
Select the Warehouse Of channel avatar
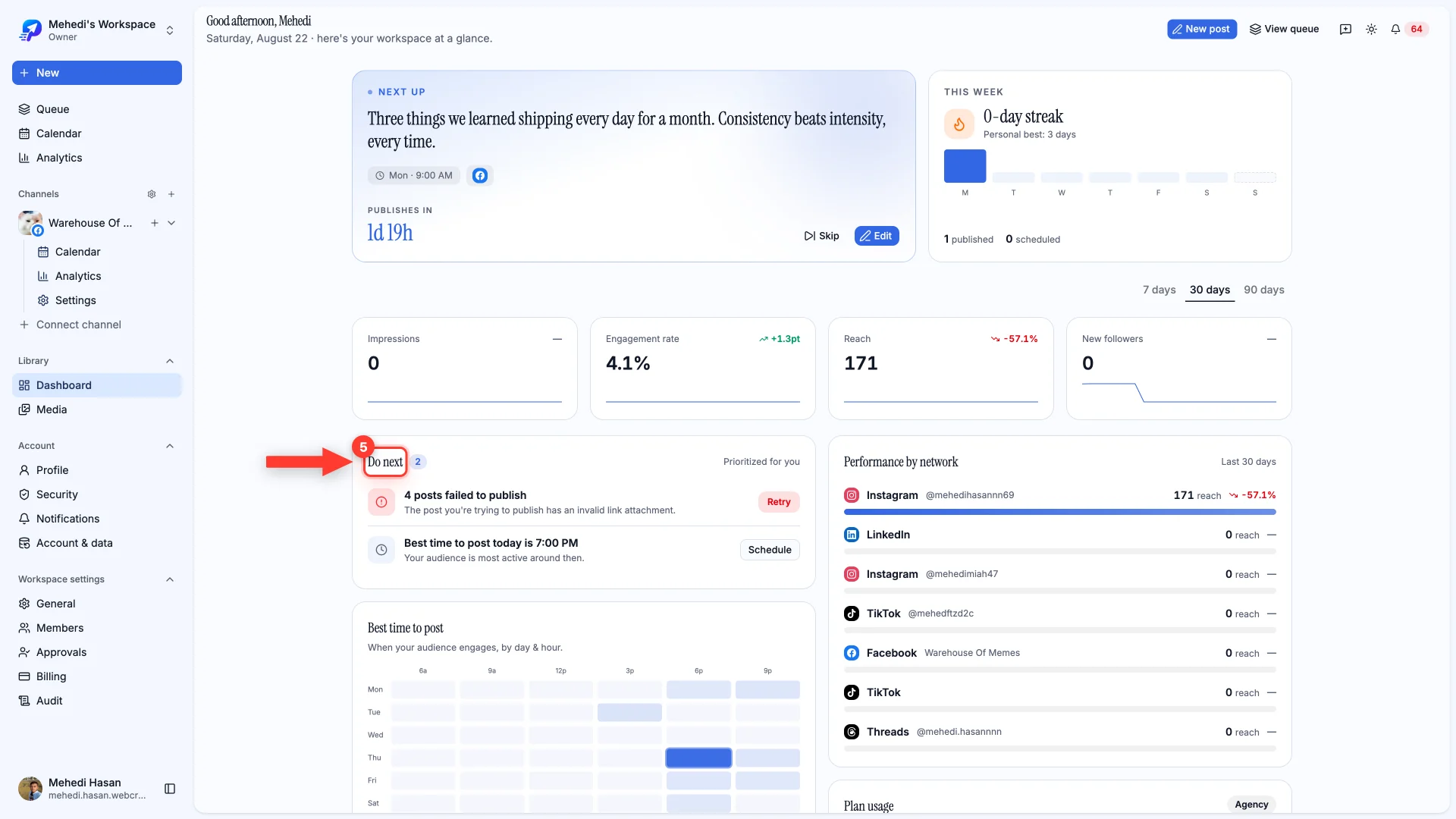(x=30, y=223)
